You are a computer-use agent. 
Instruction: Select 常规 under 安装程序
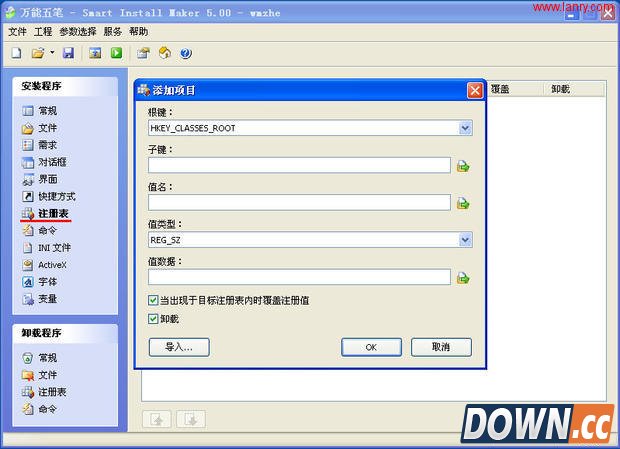point(40,111)
